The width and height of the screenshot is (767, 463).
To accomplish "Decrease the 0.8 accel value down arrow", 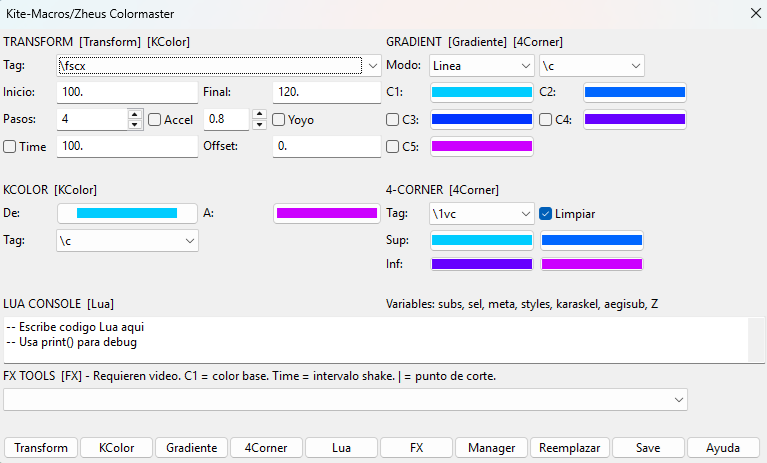I will [x=259, y=125].
